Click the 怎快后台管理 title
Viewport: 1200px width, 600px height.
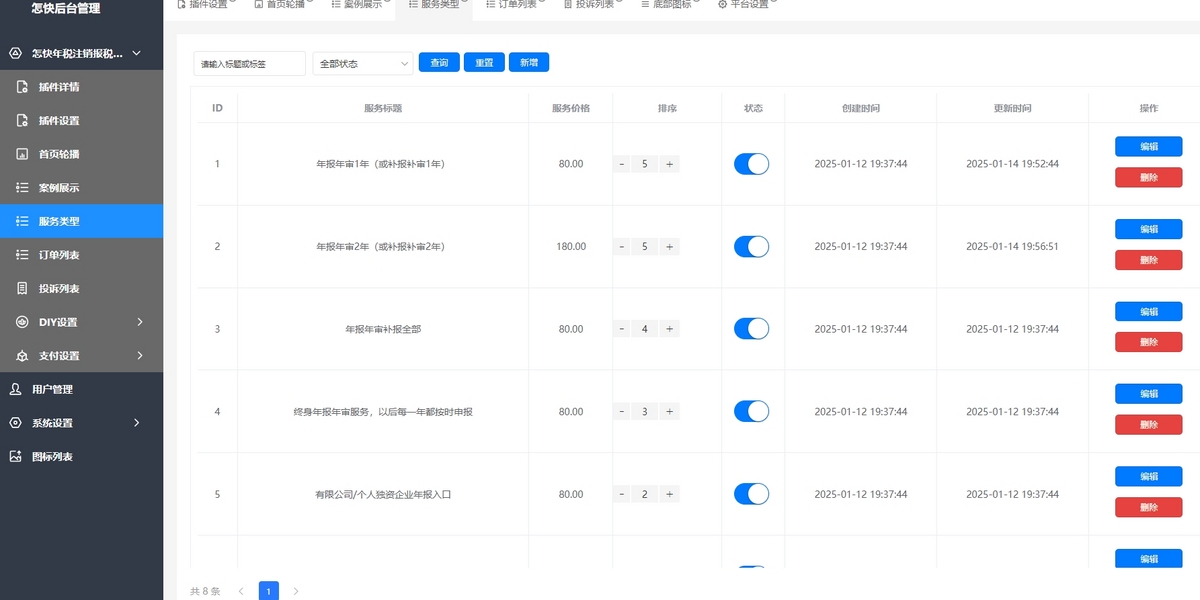(x=66, y=9)
